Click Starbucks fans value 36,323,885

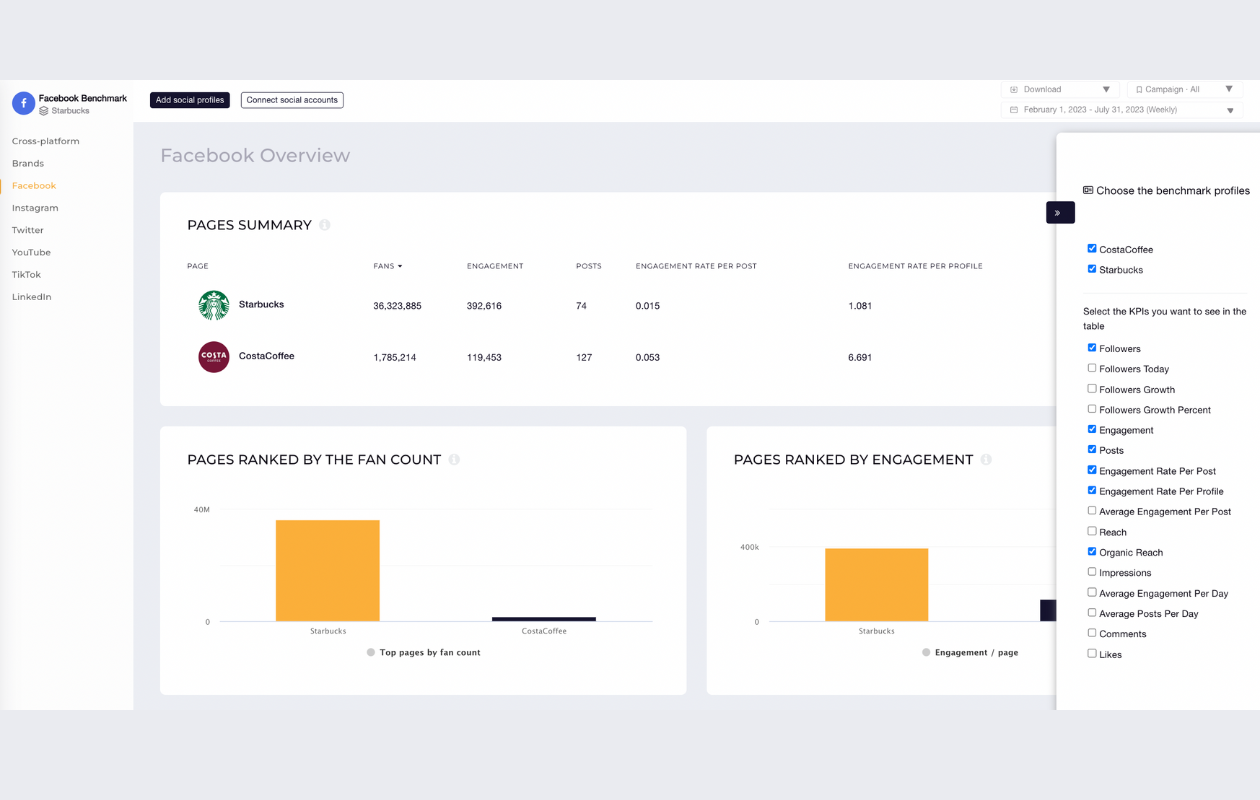pos(397,306)
